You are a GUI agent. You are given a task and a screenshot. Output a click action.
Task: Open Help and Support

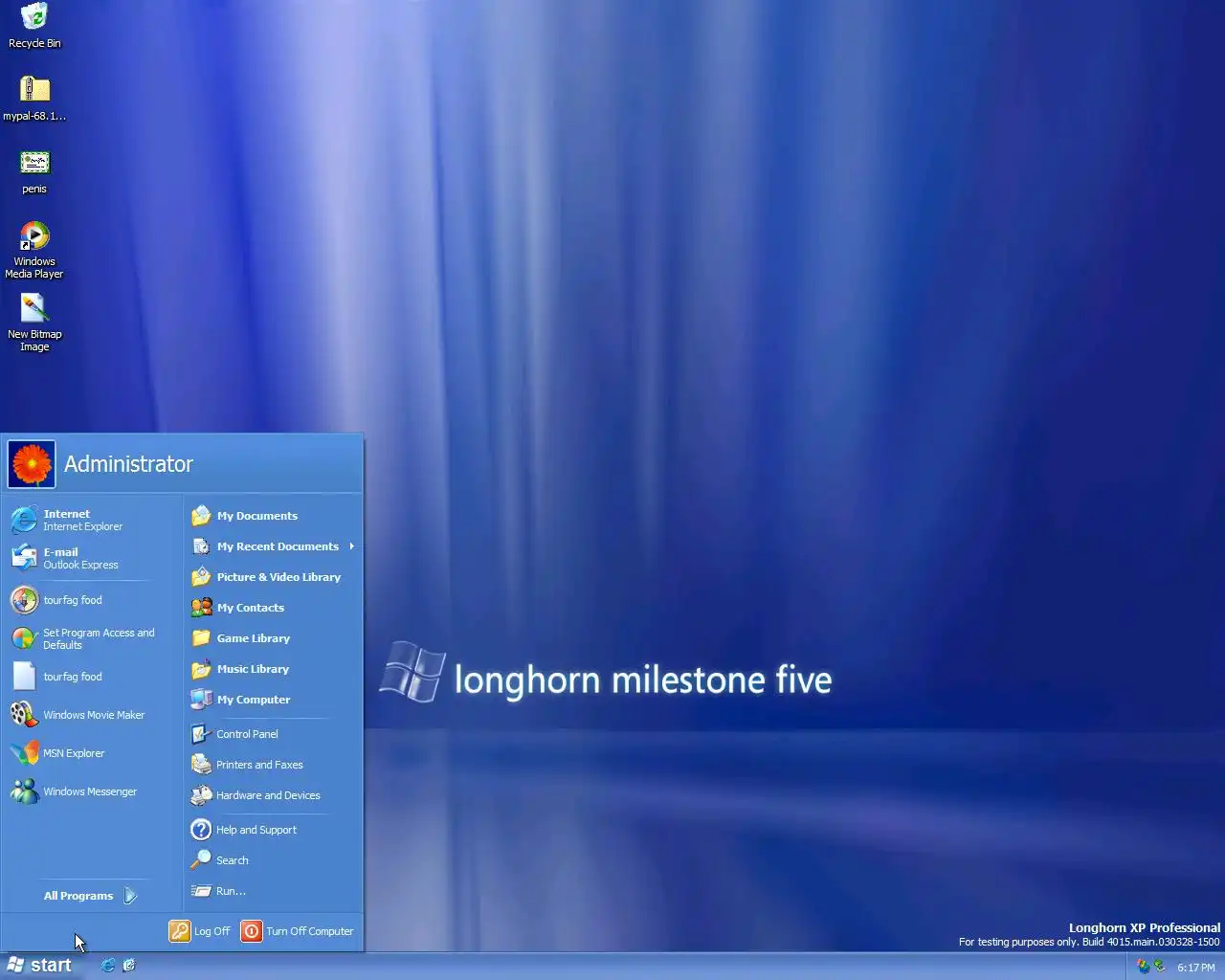click(x=273, y=830)
